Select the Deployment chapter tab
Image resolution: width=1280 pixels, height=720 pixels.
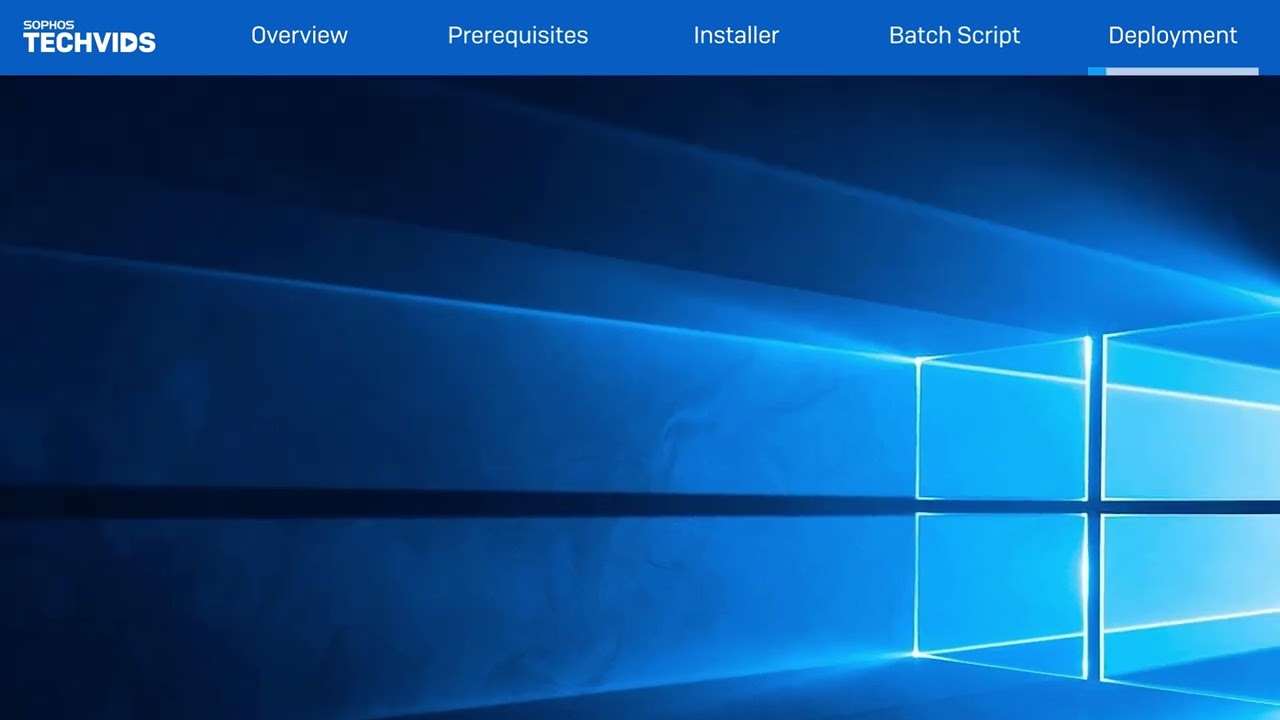tap(1173, 36)
